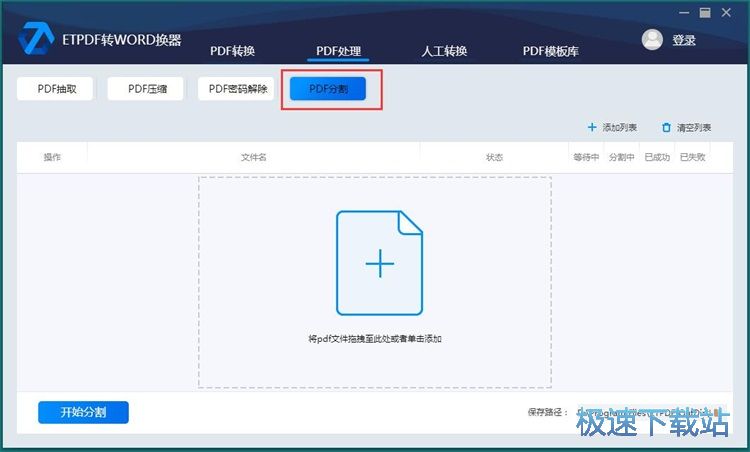Click the 操作 column header
This screenshot has height=452, width=750.
[x=52, y=157]
